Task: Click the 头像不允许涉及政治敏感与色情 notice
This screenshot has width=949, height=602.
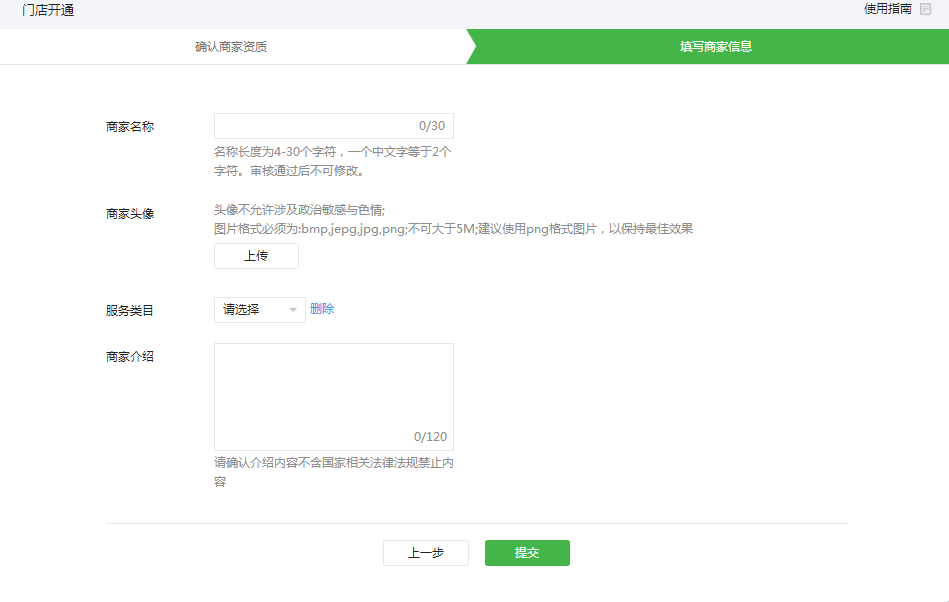Action: pyautogui.click(x=300, y=210)
